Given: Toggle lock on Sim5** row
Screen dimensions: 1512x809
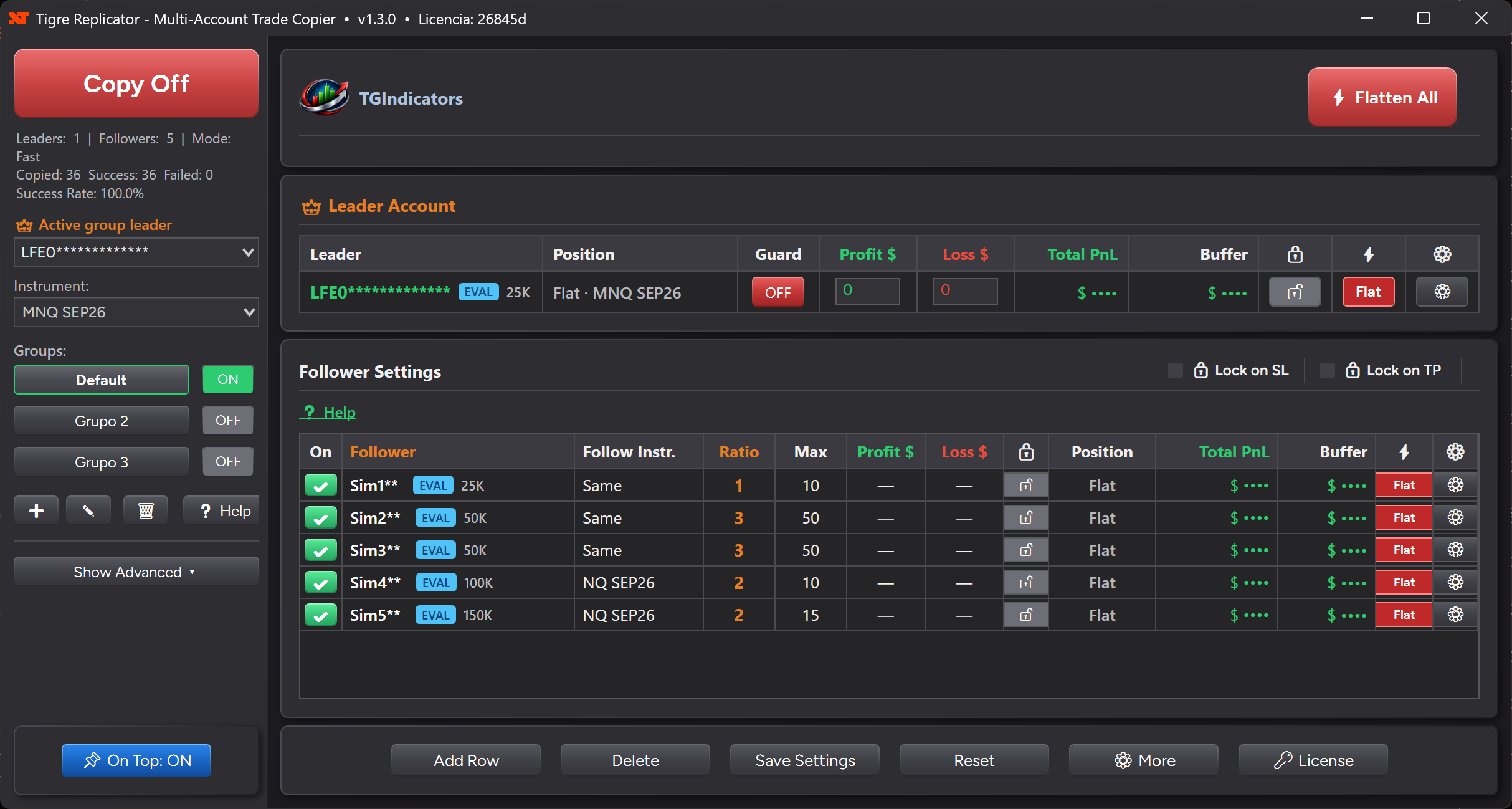Looking at the screenshot, I should pyautogui.click(x=1026, y=615).
